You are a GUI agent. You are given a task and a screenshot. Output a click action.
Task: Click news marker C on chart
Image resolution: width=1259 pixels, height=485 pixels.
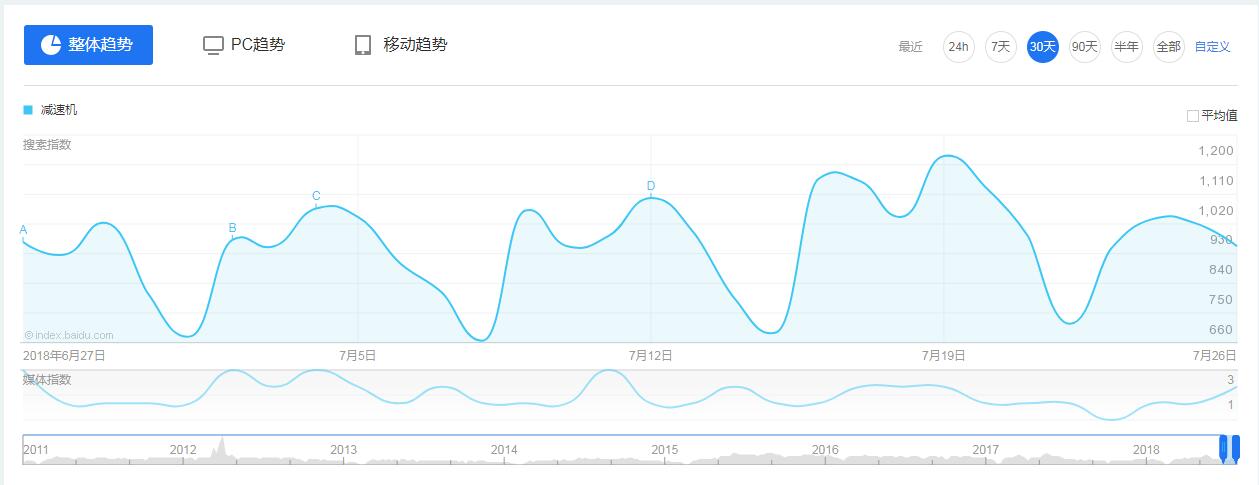[x=316, y=196]
